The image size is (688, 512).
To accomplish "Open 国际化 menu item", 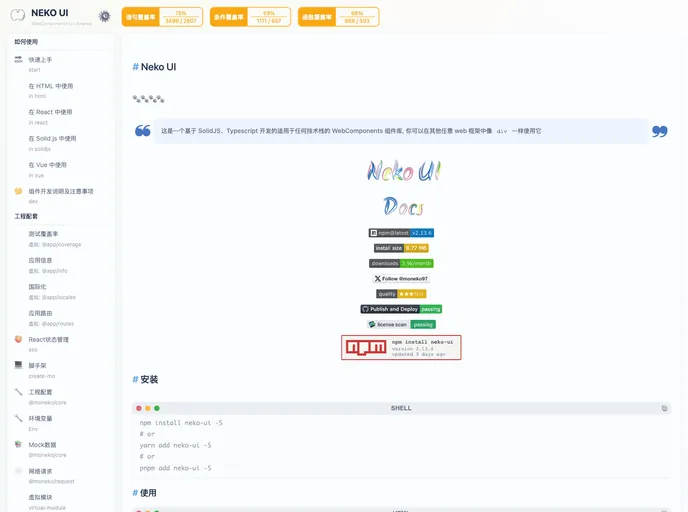I will point(61,291).
